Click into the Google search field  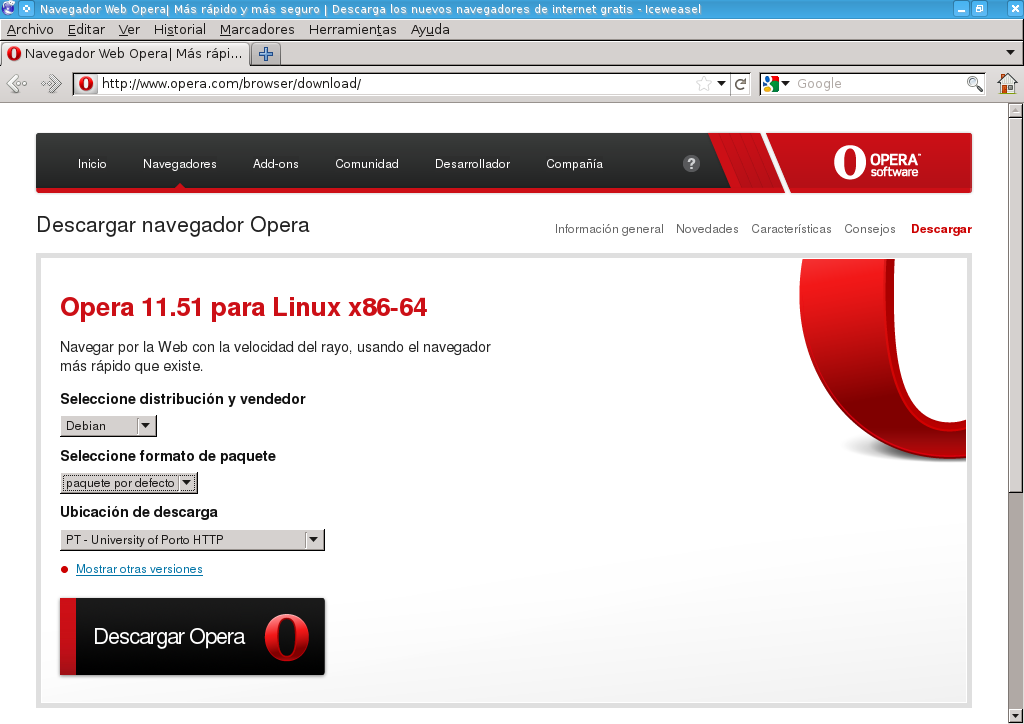(880, 84)
